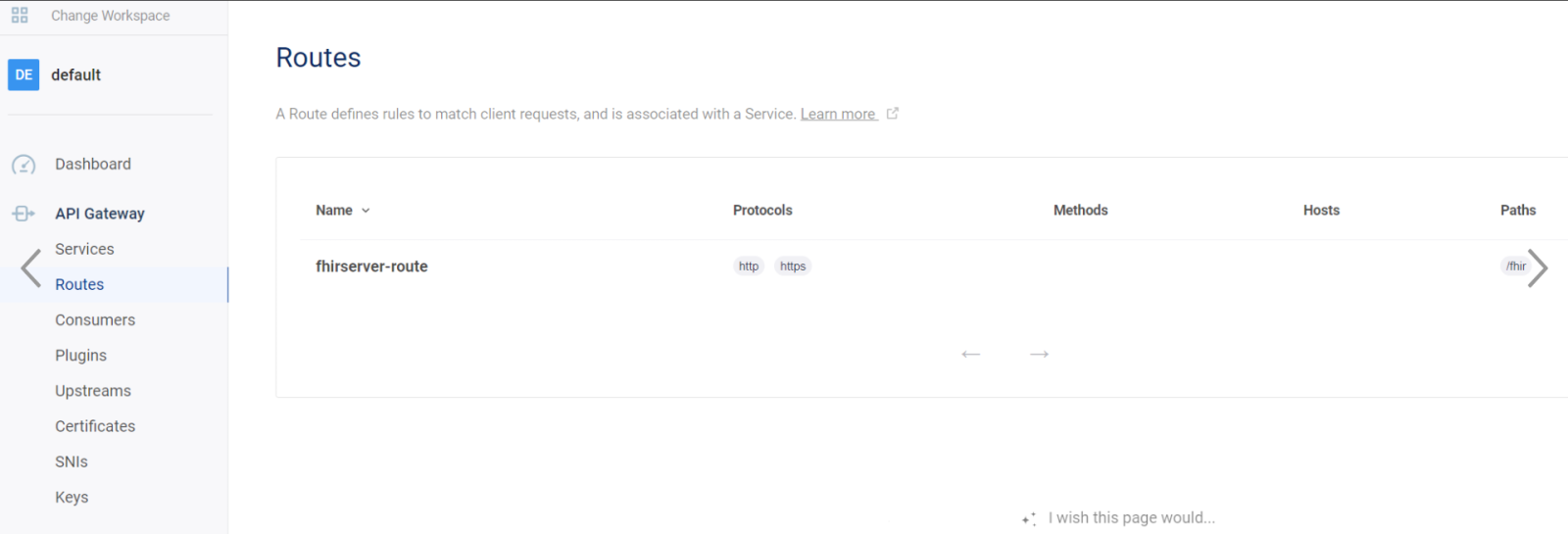Click the DE workspace avatar badge
The height and width of the screenshot is (534, 1568).
click(x=24, y=74)
